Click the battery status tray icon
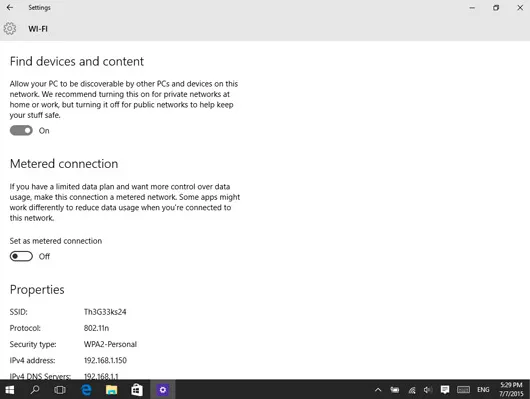 click(x=394, y=390)
